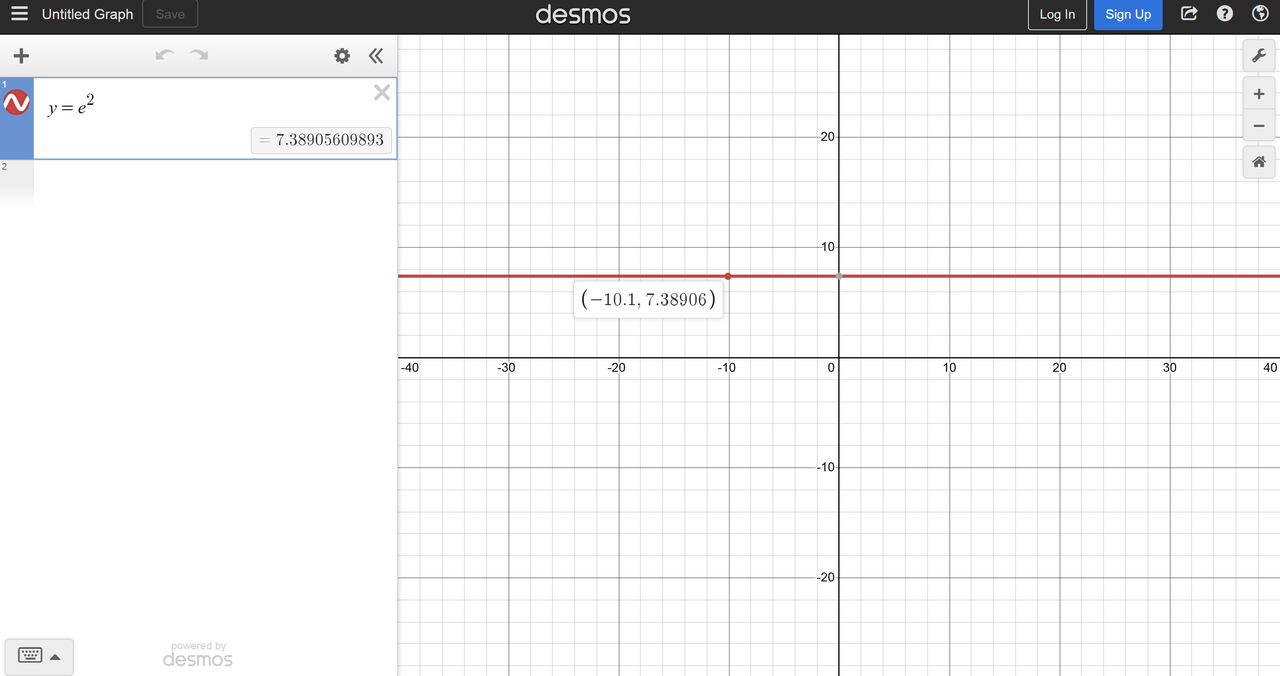Click the empty expression row 2

(x=215, y=182)
